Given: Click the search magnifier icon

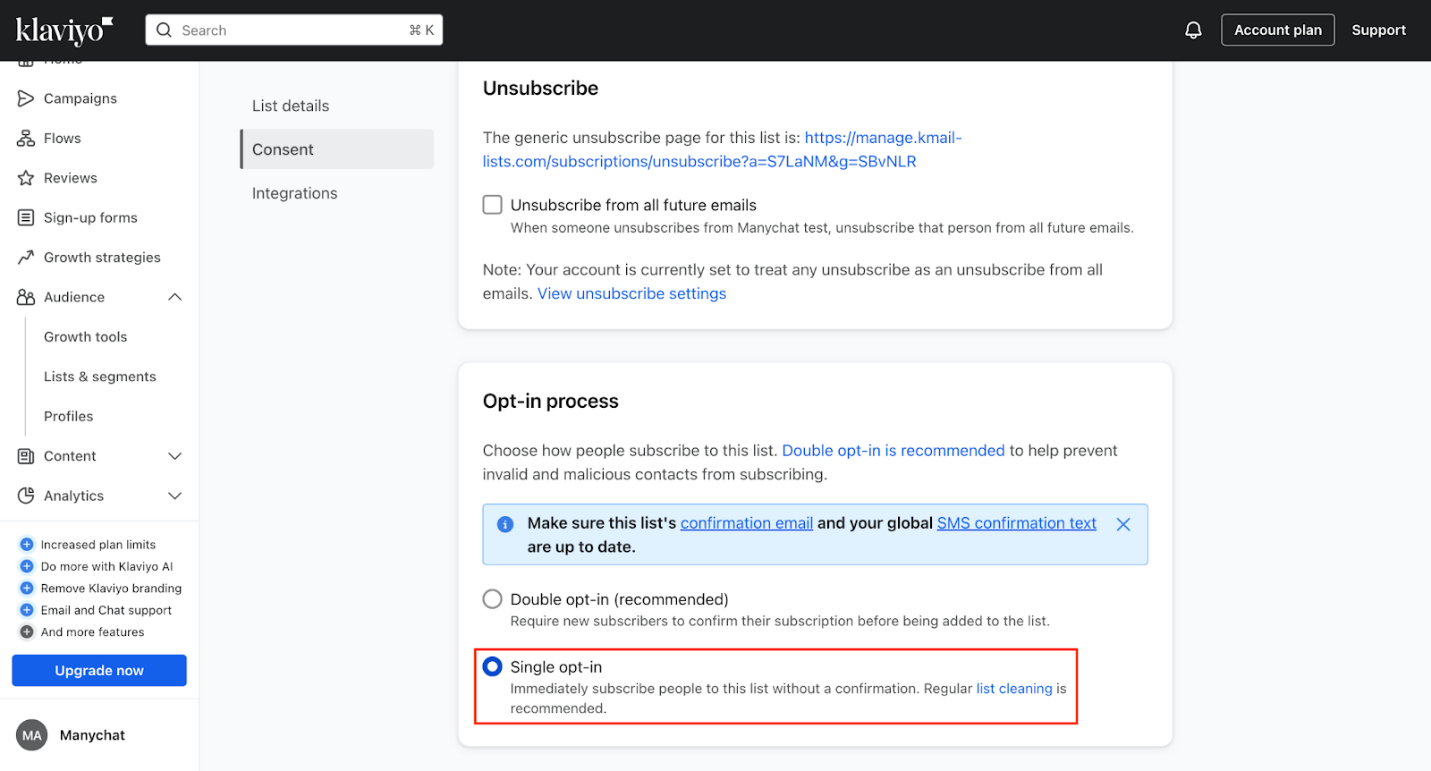Looking at the screenshot, I should pyautogui.click(x=164, y=30).
